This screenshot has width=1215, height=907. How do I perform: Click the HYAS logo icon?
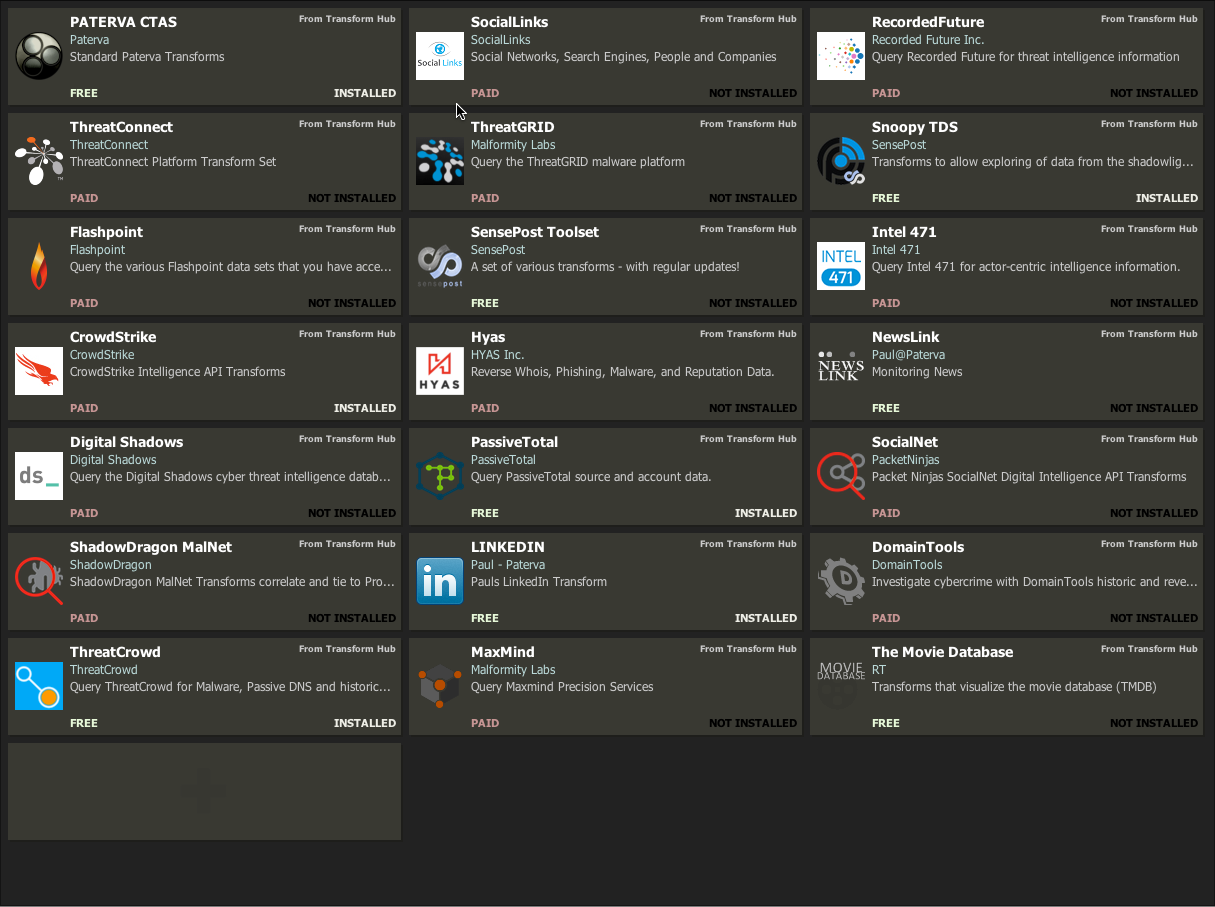click(441, 371)
